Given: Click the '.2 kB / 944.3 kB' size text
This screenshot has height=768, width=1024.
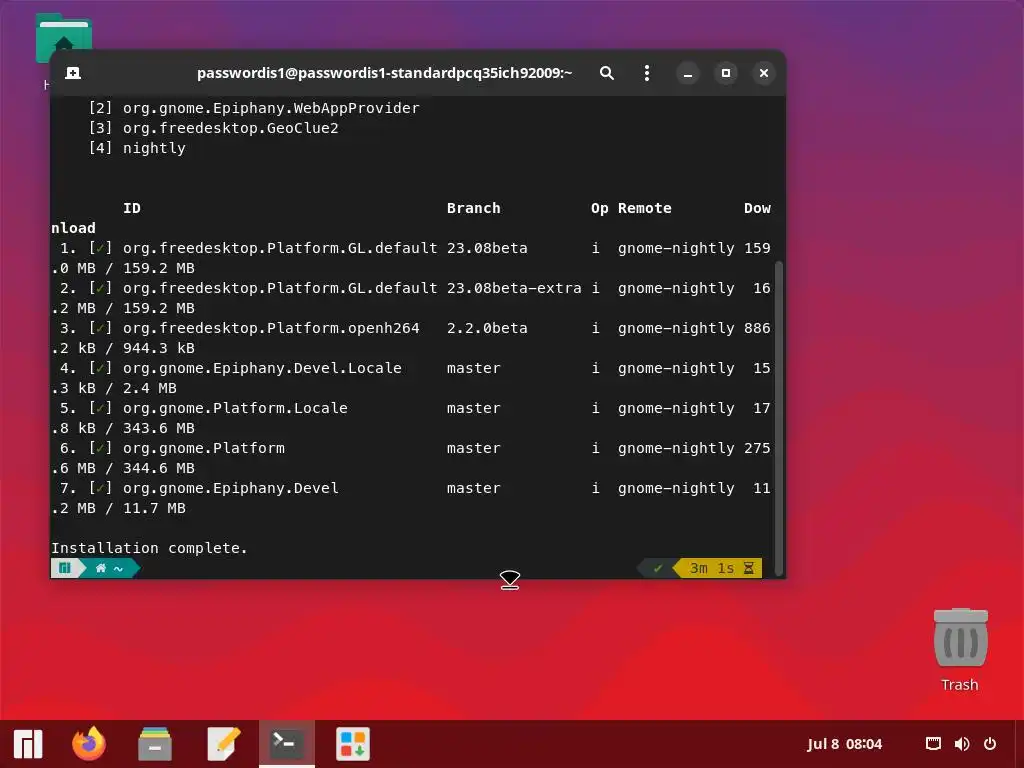Looking at the screenshot, I should pos(123,348).
